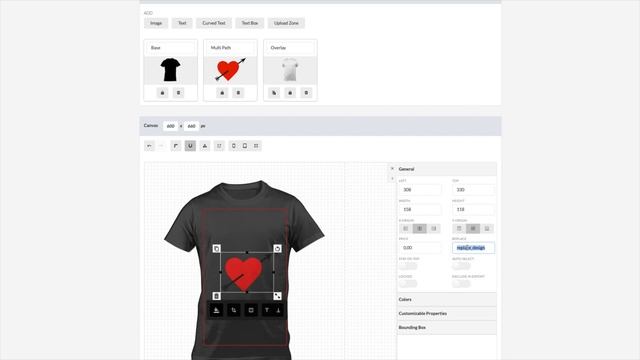
Task: Toggle the Stay On Top switch
Action: coord(408,266)
